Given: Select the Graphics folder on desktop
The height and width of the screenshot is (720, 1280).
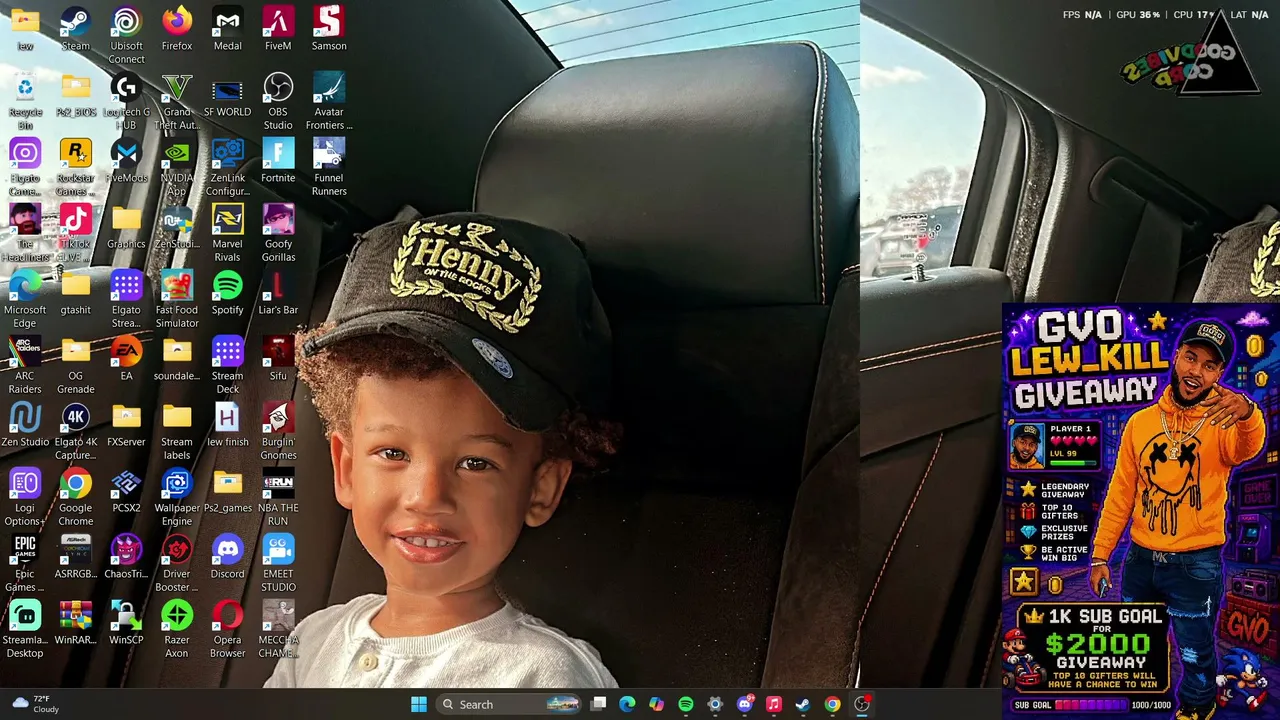Looking at the screenshot, I should coord(126,227).
